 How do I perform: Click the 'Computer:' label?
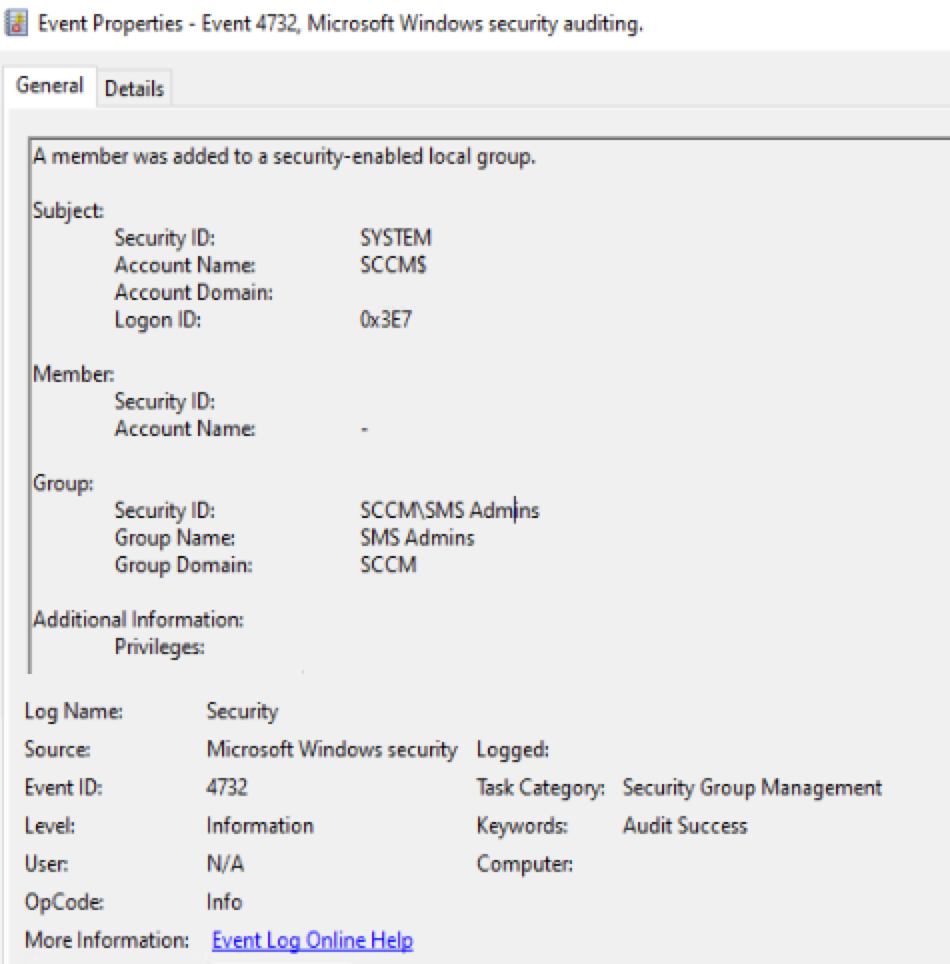(x=524, y=864)
